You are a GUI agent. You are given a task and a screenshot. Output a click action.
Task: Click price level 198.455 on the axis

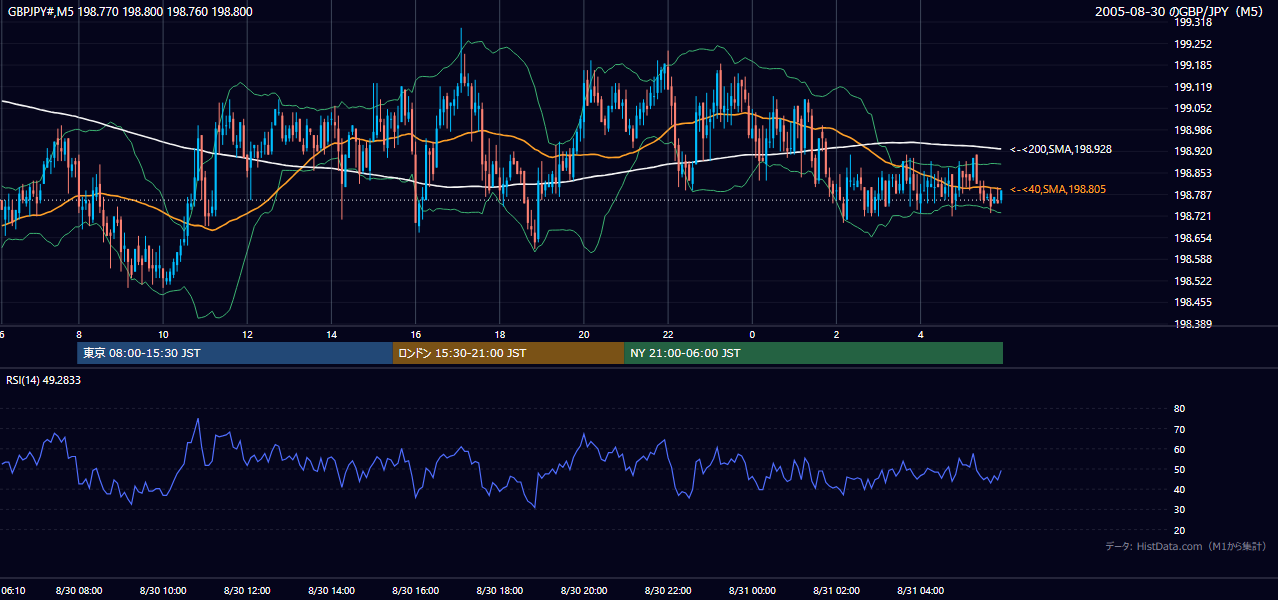tap(1194, 302)
